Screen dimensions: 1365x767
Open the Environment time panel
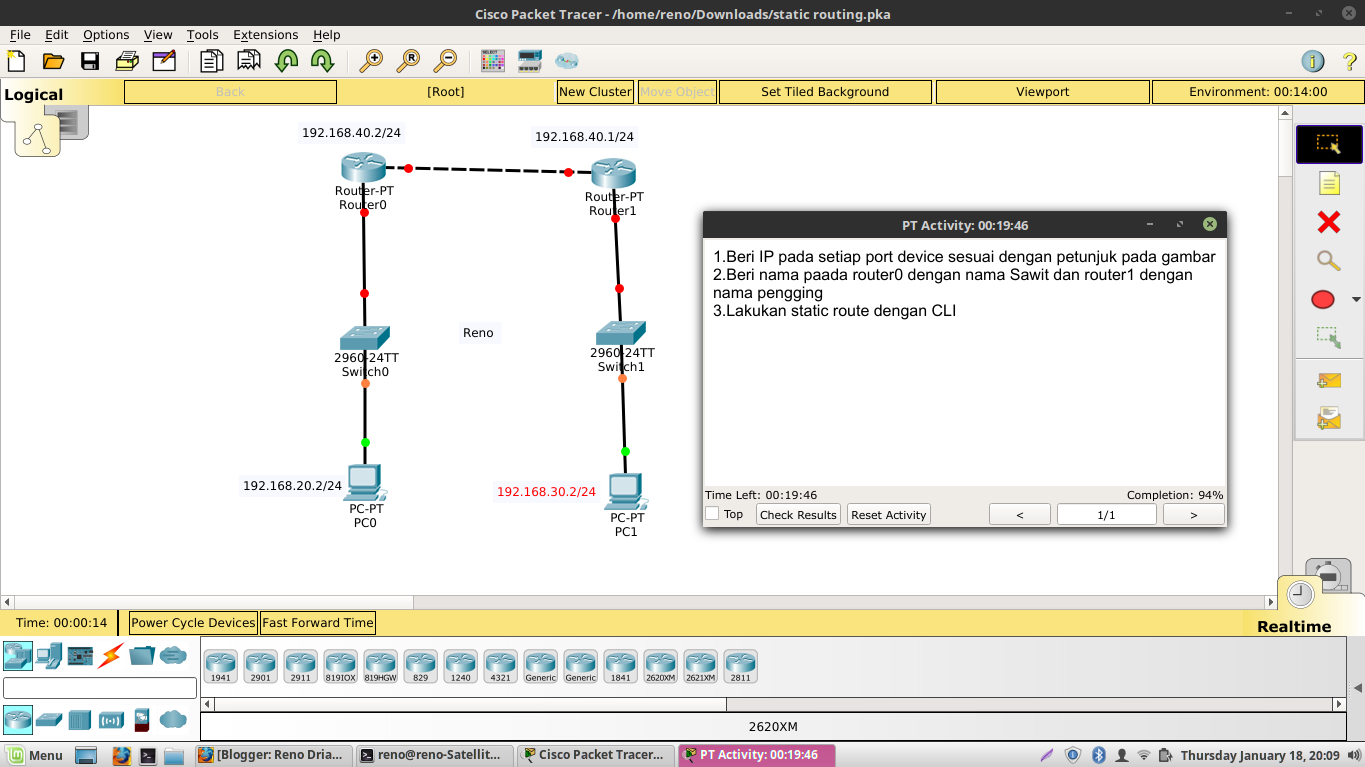(x=1257, y=91)
